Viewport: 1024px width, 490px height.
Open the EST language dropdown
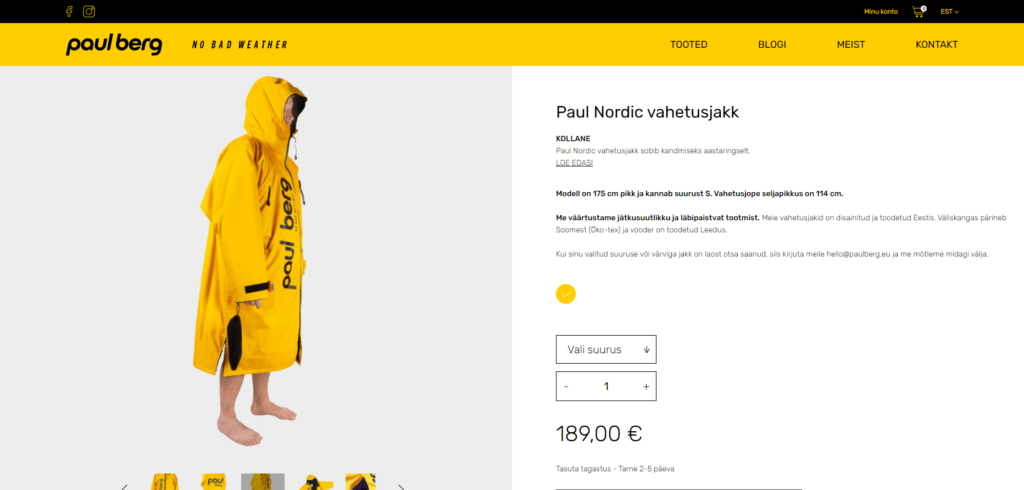[949, 11]
